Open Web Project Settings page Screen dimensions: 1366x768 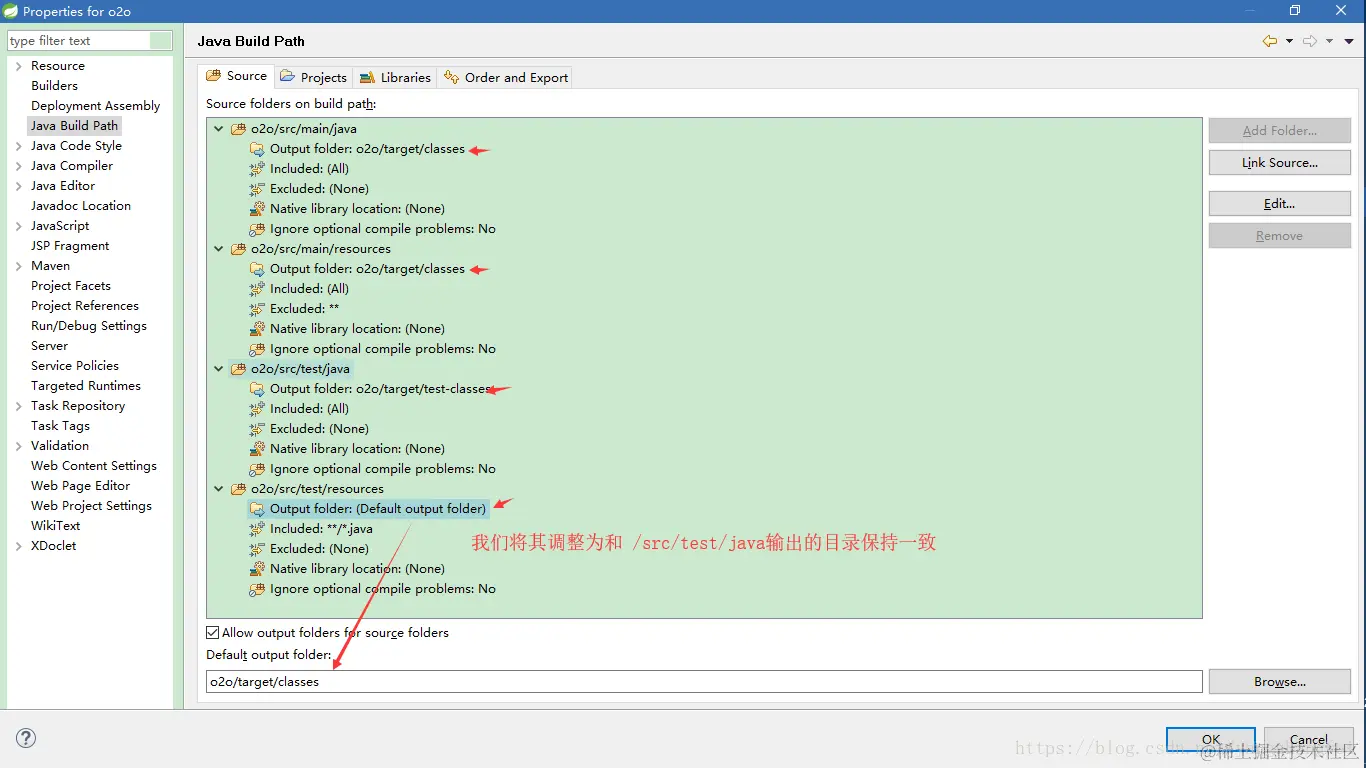click(91, 506)
